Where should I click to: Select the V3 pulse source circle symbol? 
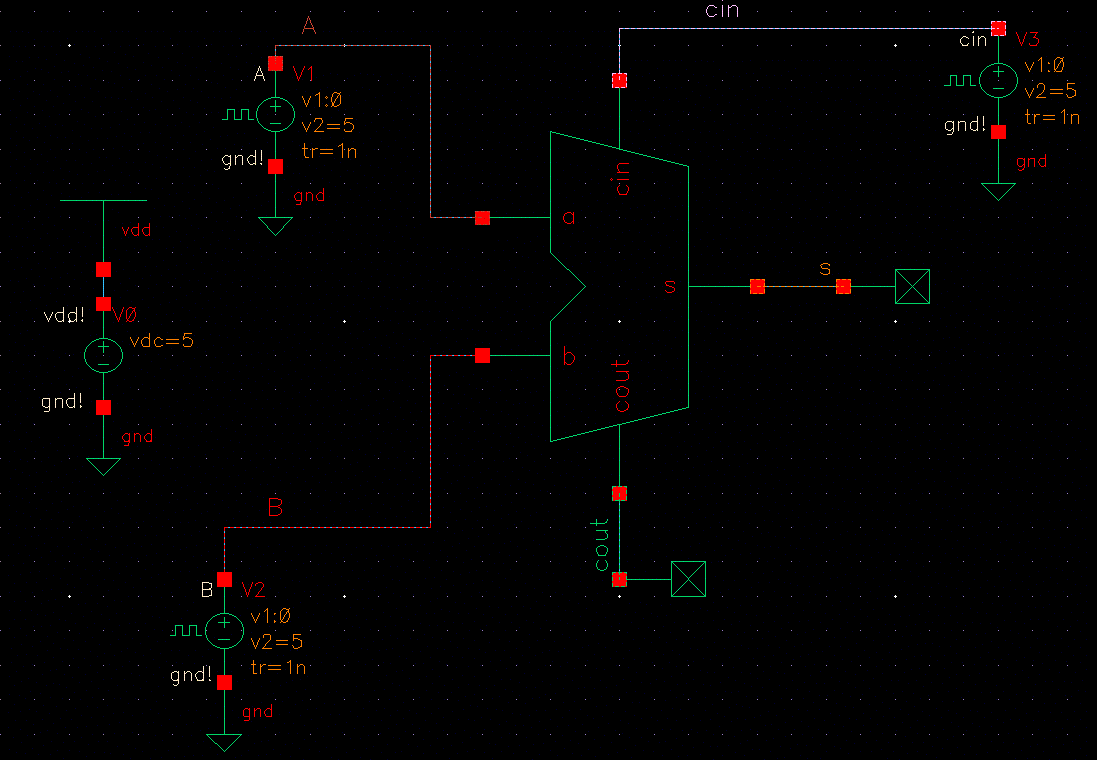(998, 79)
